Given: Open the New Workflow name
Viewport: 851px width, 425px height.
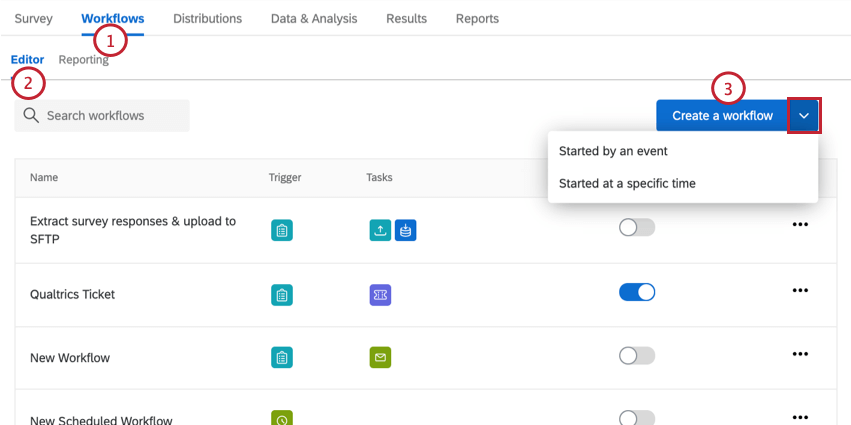Looking at the screenshot, I should click(x=70, y=358).
